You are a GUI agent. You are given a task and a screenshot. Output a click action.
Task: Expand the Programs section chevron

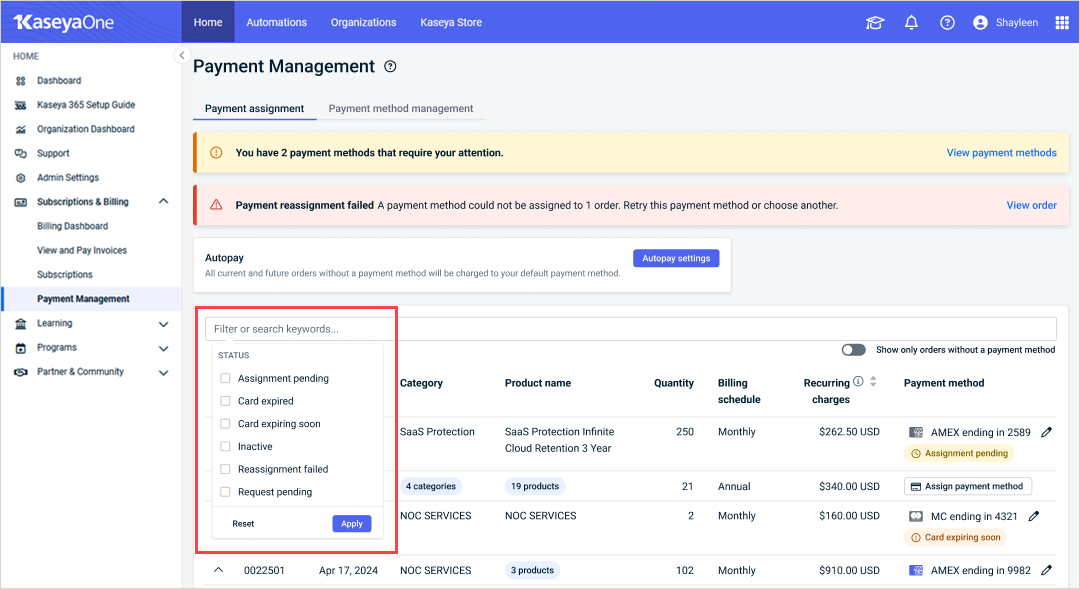coord(163,349)
